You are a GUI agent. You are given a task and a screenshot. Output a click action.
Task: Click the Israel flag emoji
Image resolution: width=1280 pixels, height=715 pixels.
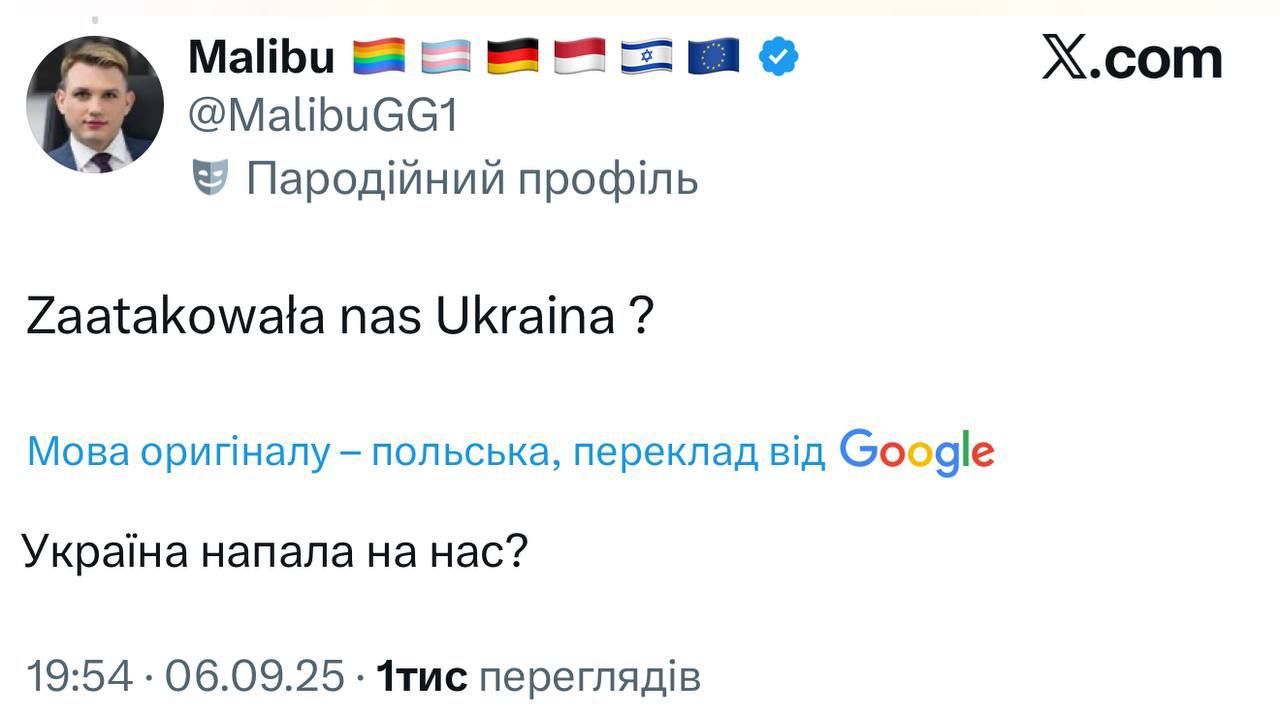pos(647,57)
